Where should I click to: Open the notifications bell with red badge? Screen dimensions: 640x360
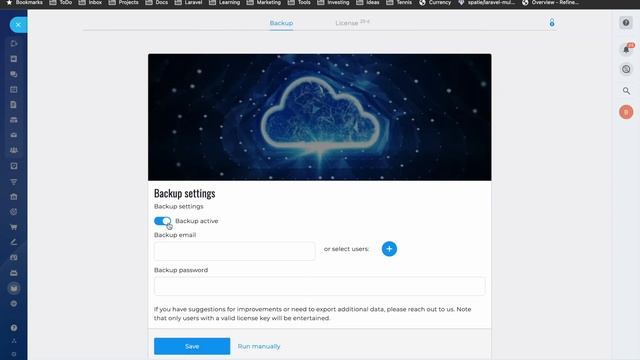click(x=627, y=49)
